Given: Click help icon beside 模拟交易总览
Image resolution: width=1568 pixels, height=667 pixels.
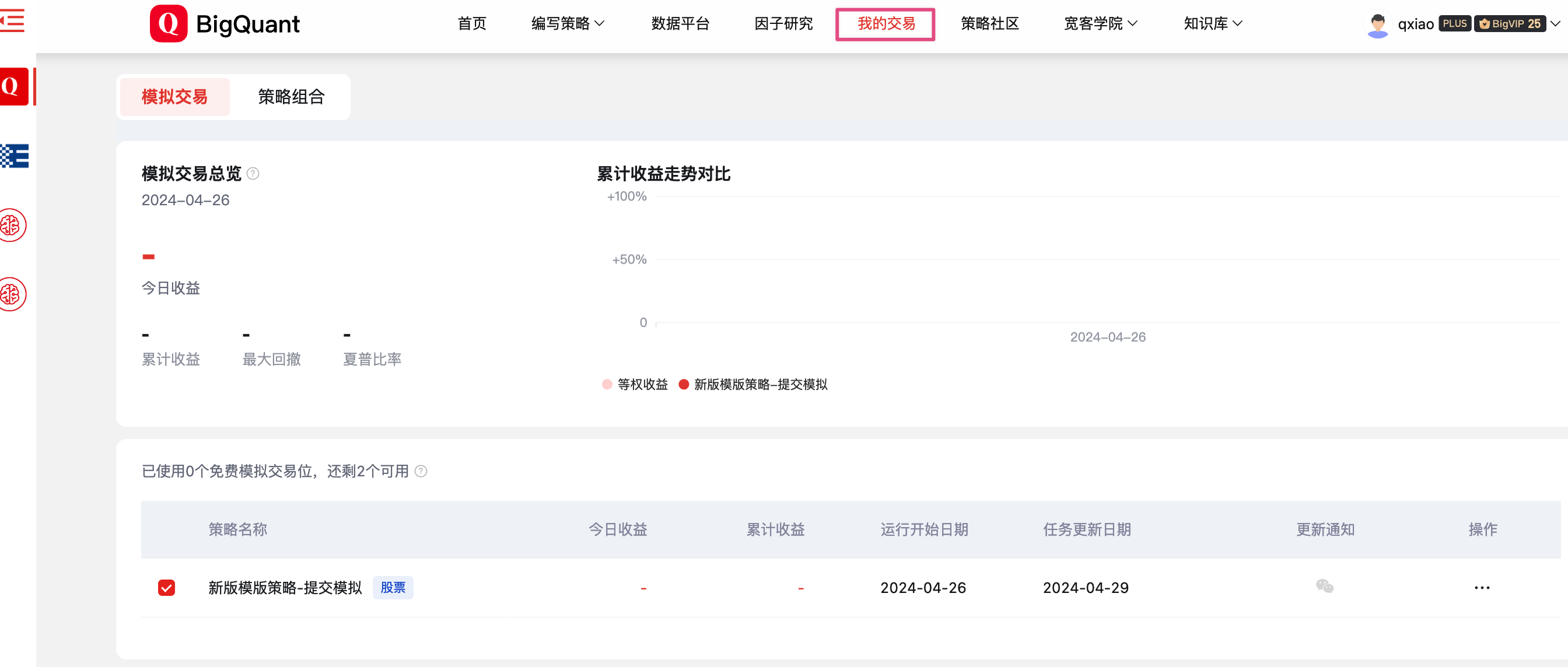Looking at the screenshot, I should click(253, 174).
